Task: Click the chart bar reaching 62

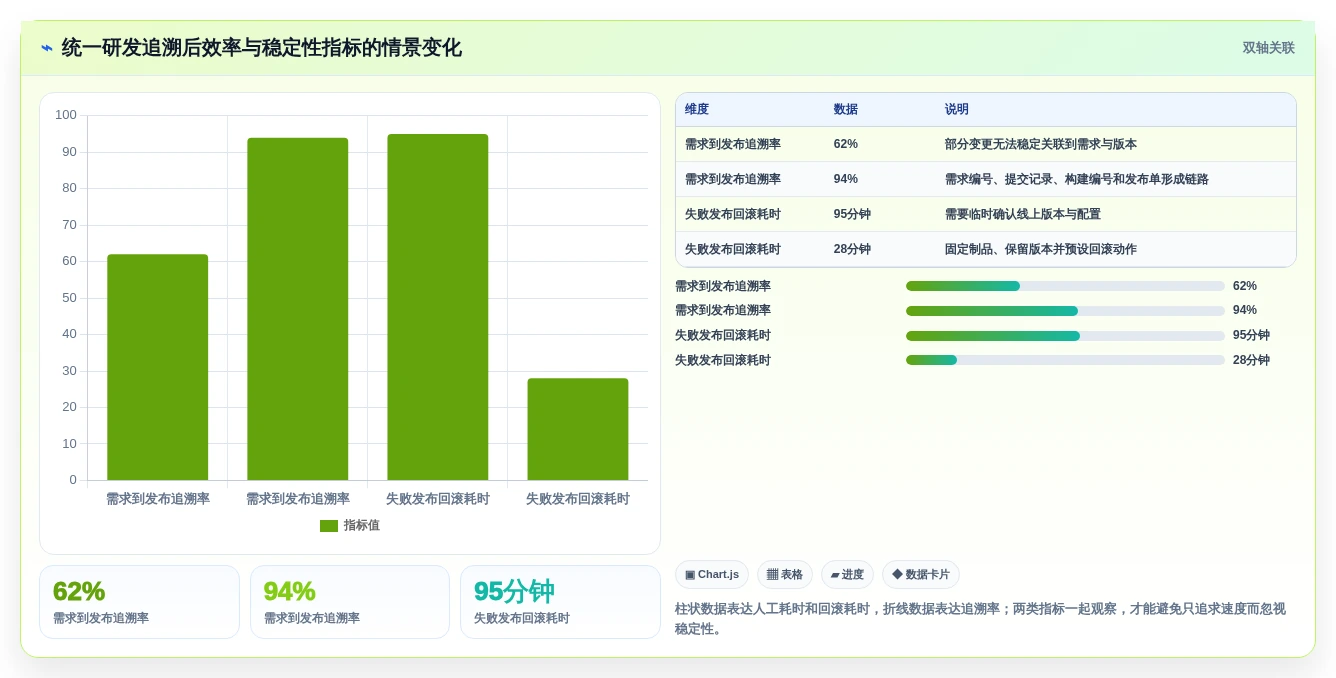Action: 158,367
